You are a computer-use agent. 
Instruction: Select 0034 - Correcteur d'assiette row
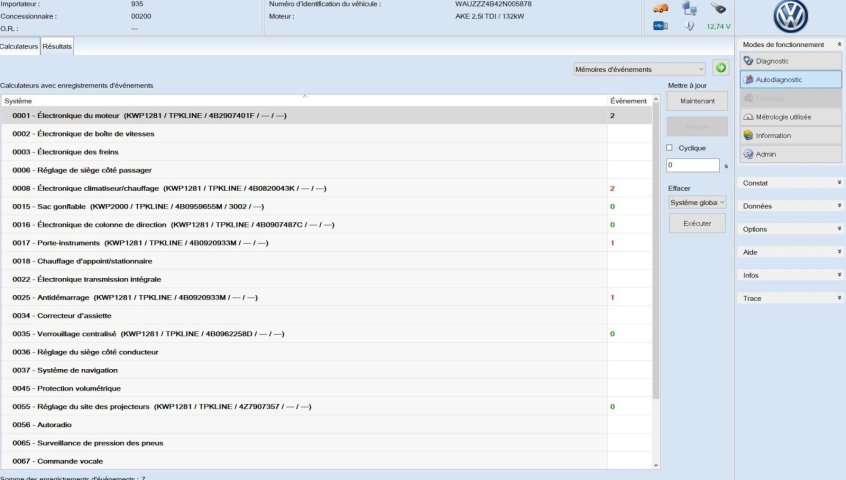[x=326, y=316]
